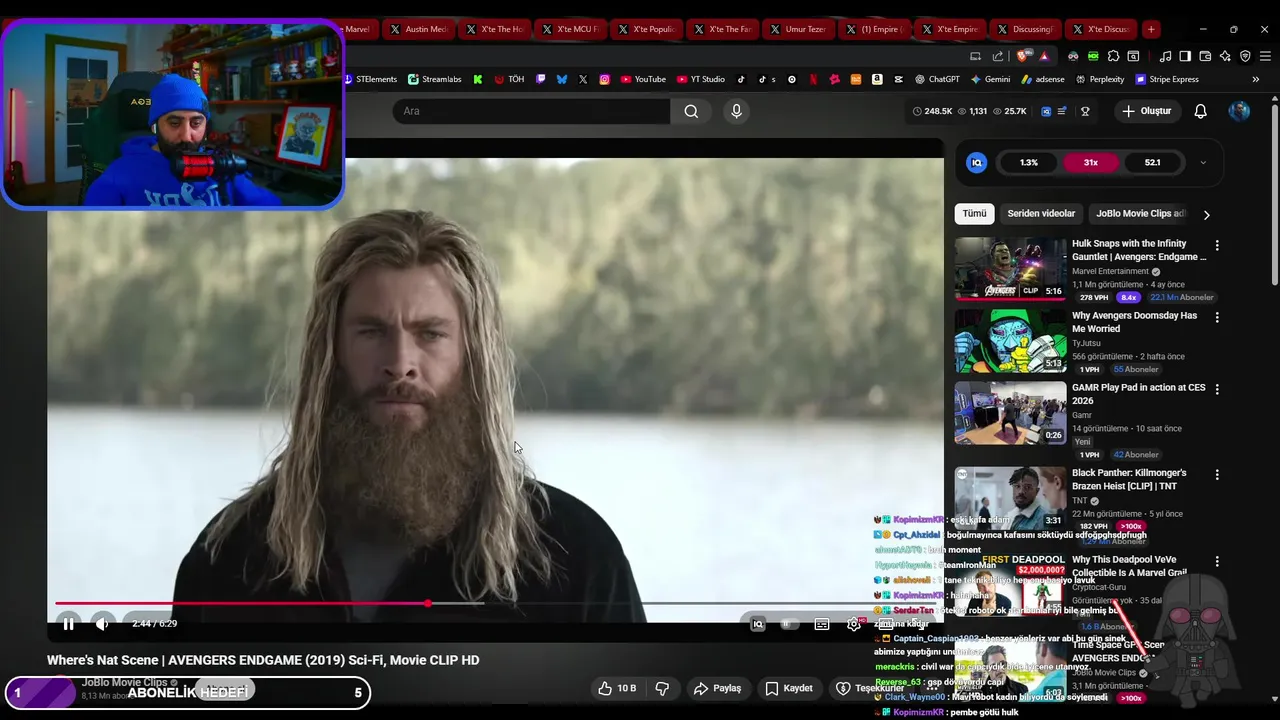The image size is (1280, 720).
Task: Dislike the video
Action: coord(661,688)
